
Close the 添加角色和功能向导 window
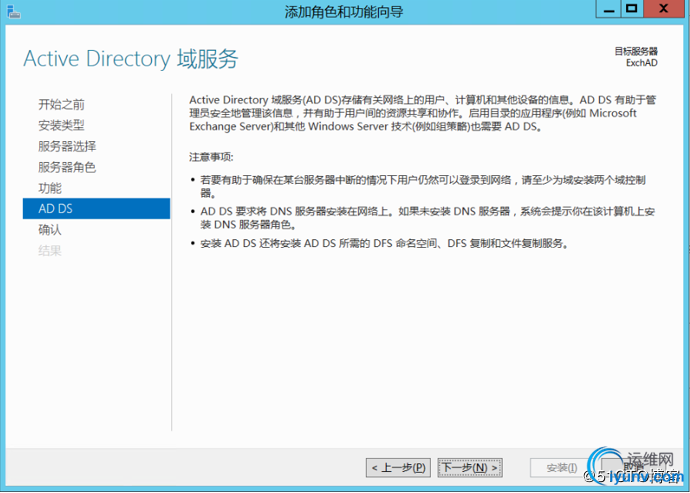pos(664,9)
